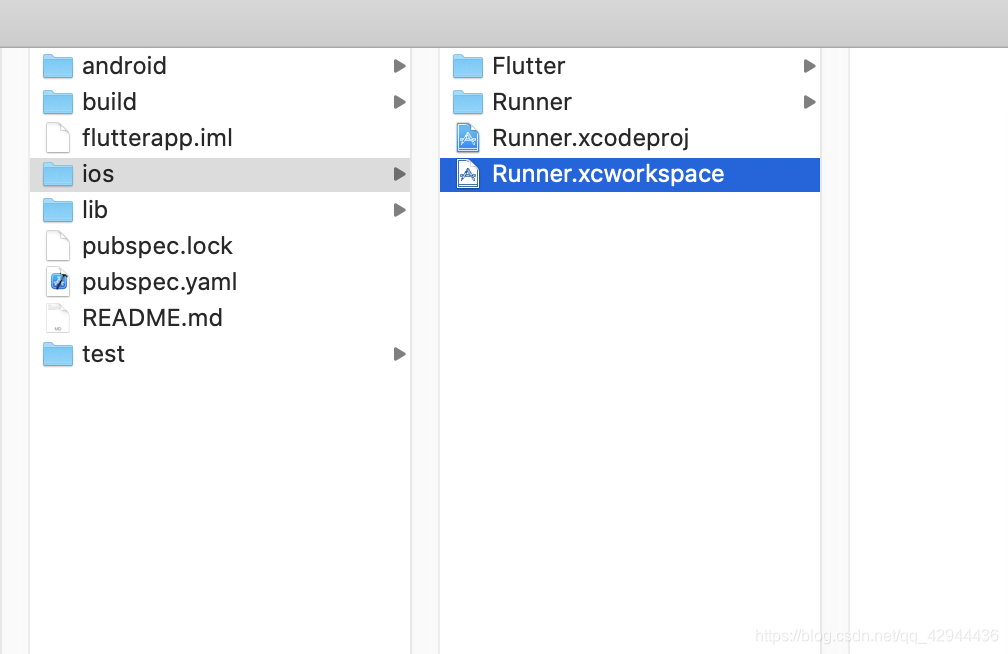The height and width of the screenshot is (654, 1008).
Task: Click the ios folder icon
Action: click(58, 174)
